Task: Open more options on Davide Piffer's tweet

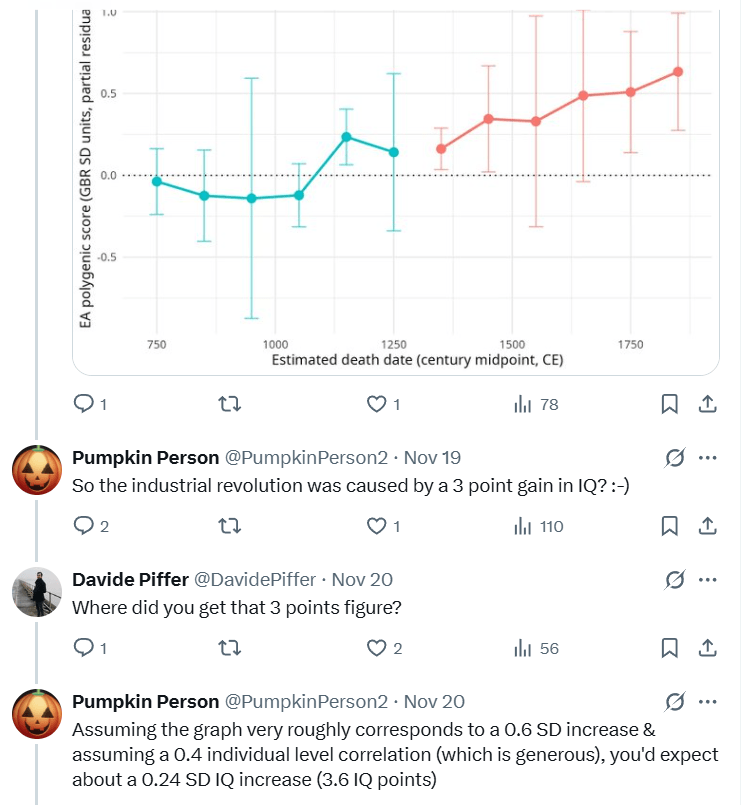Action: 707,580
